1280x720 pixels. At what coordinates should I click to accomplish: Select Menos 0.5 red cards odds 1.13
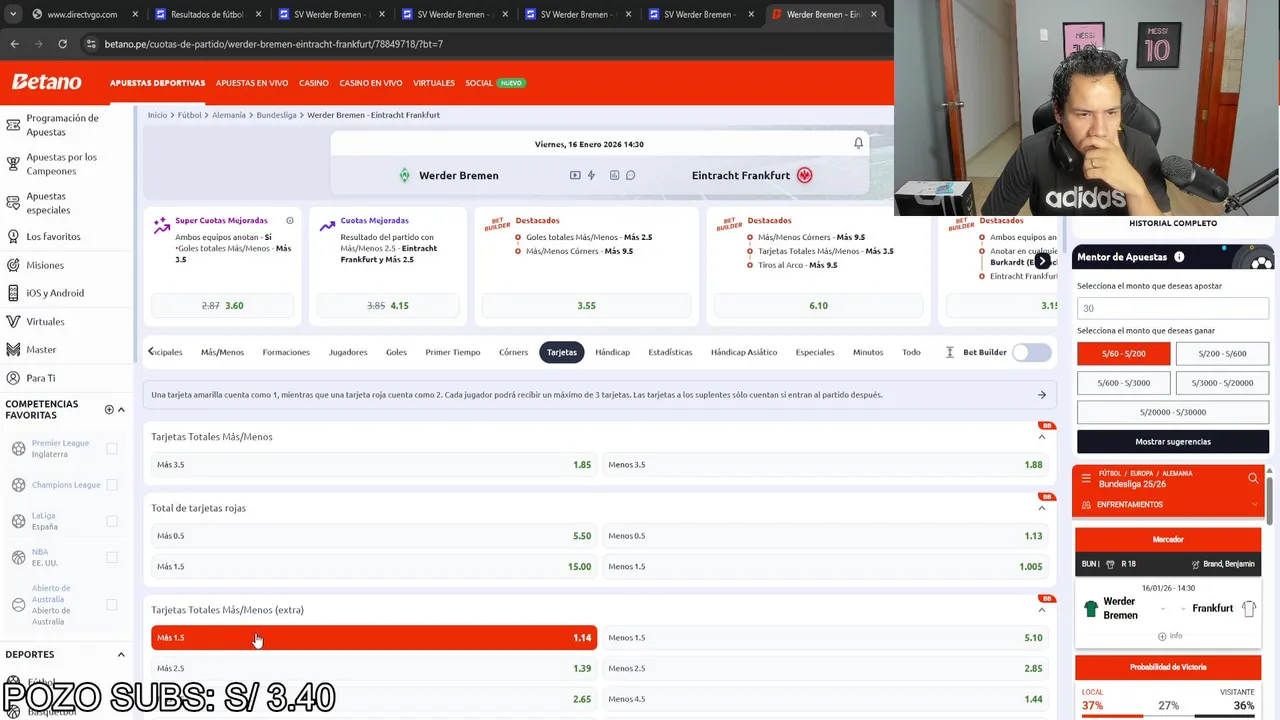coord(825,536)
